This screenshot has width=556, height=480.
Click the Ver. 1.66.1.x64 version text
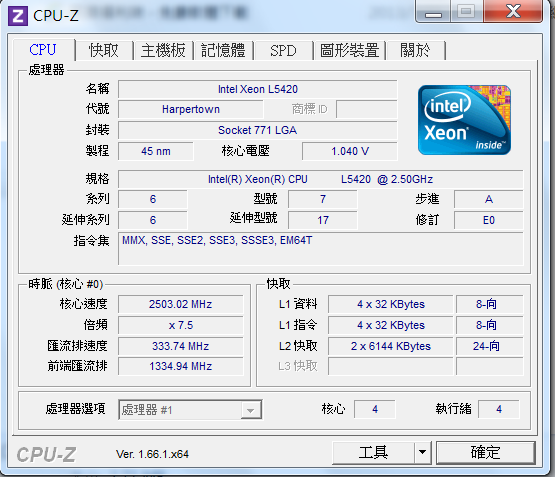152,454
